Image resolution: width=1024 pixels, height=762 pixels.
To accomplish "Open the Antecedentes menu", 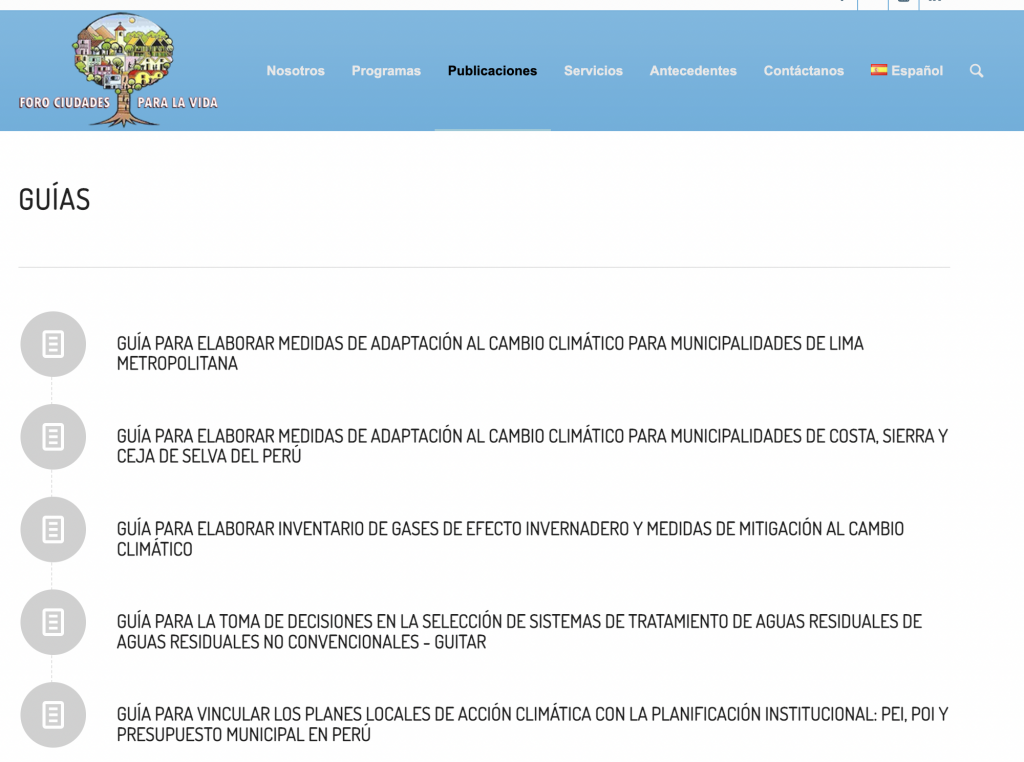I will [x=693, y=71].
